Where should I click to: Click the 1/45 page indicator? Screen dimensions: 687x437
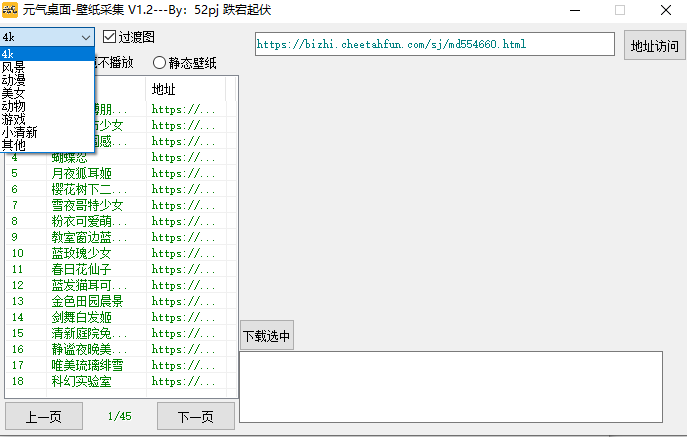tap(120, 416)
